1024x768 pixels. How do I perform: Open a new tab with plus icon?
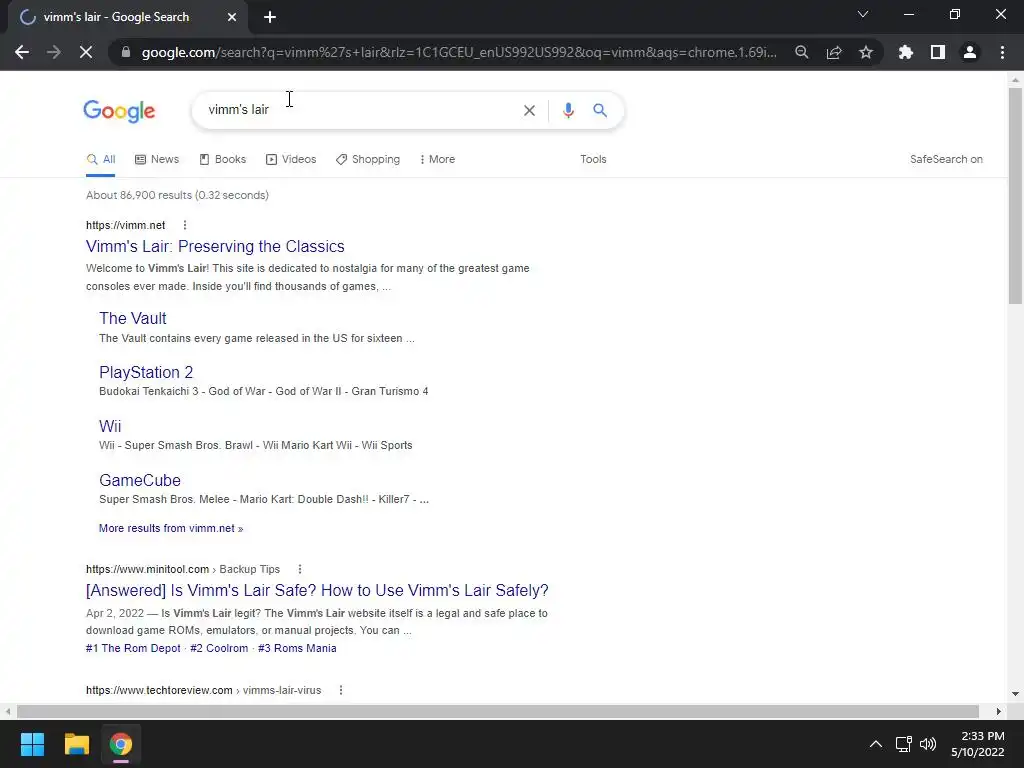click(270, 17)
